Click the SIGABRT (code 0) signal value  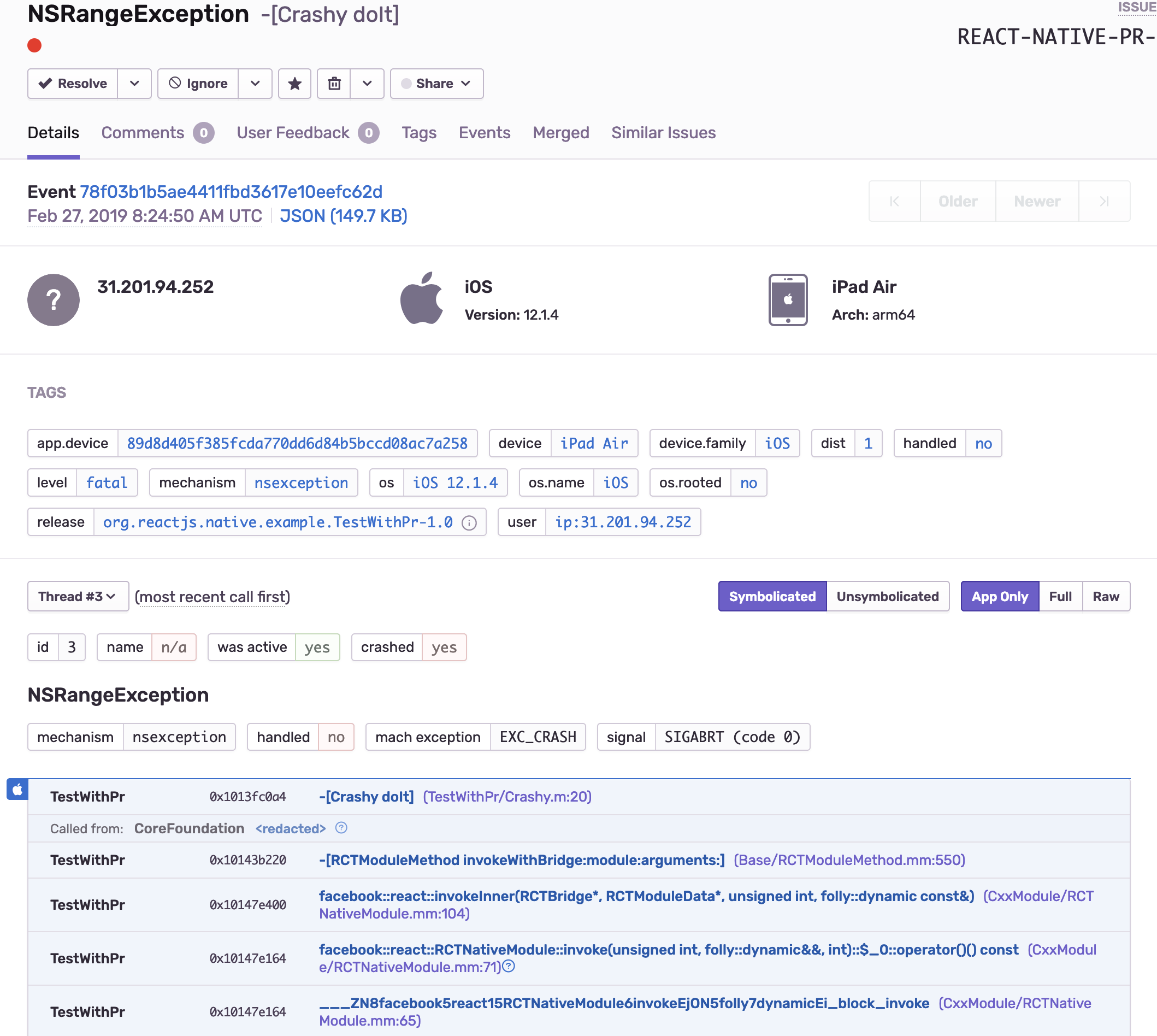(x=733, y=737)
